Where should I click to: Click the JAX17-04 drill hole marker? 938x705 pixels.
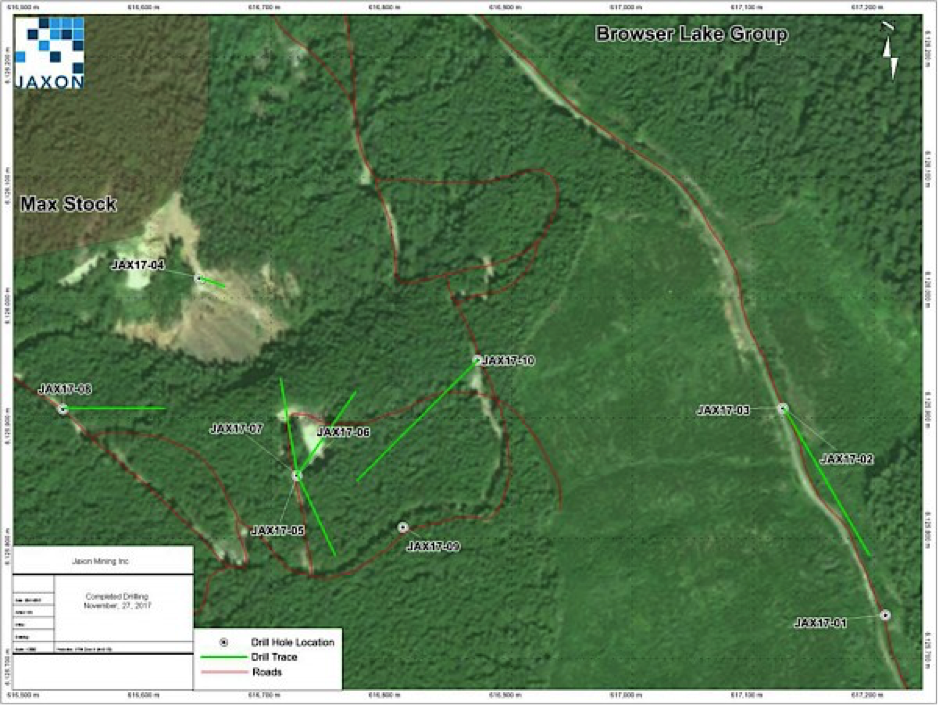pyautogui.click(x=198, y=278)
